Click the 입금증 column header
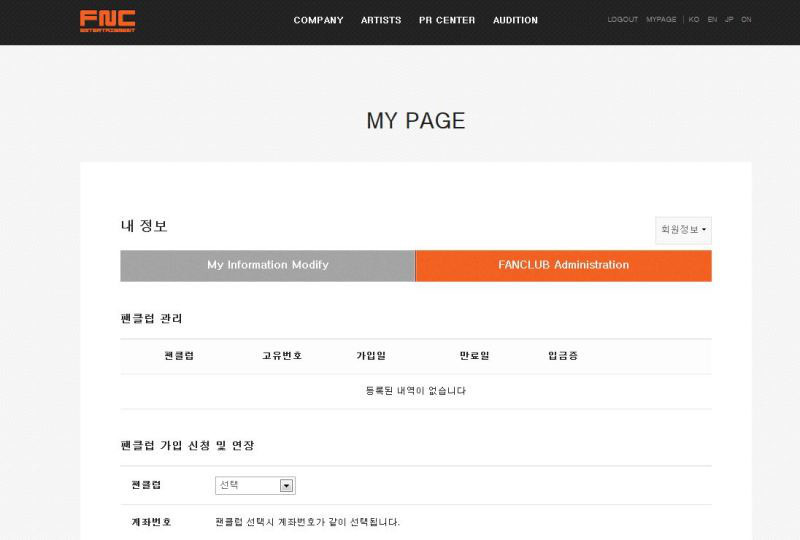800x540 pixels. (x=562, y=356)
